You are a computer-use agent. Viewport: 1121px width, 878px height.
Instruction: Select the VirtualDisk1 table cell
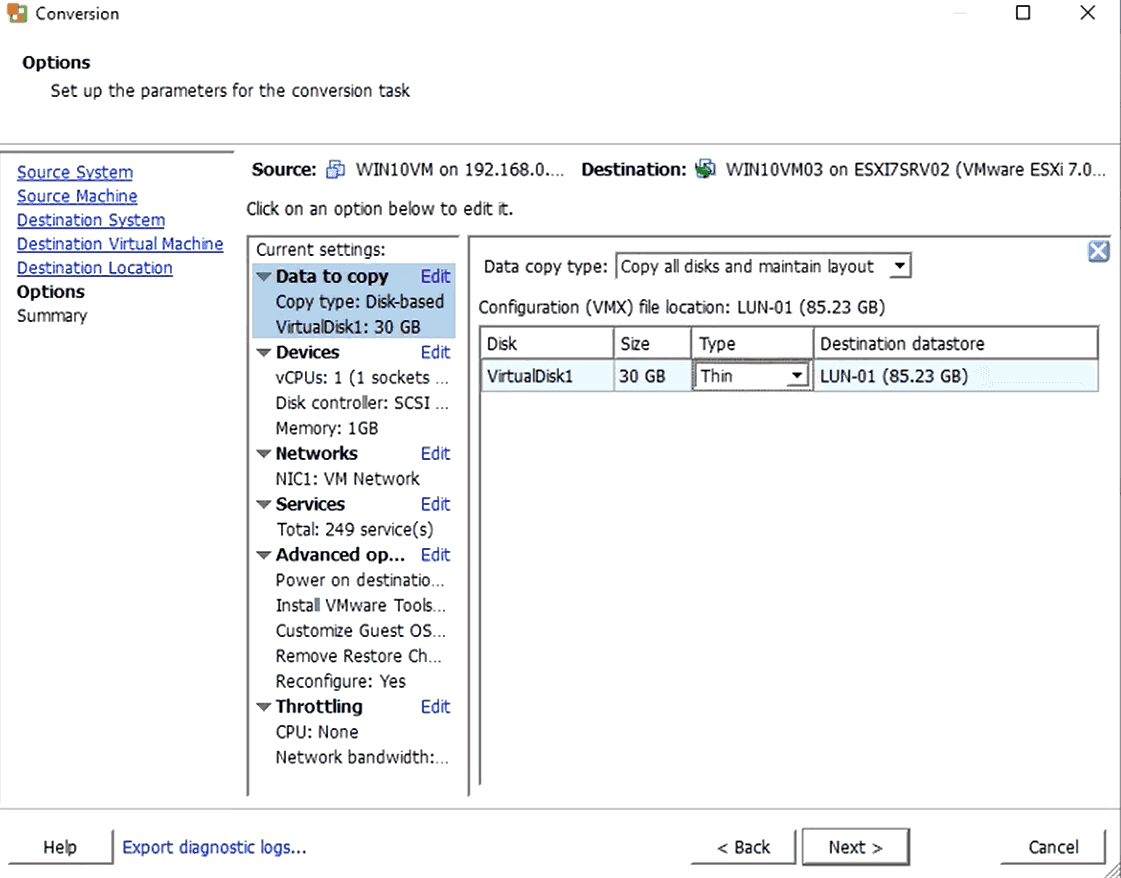tap(547, 376)
